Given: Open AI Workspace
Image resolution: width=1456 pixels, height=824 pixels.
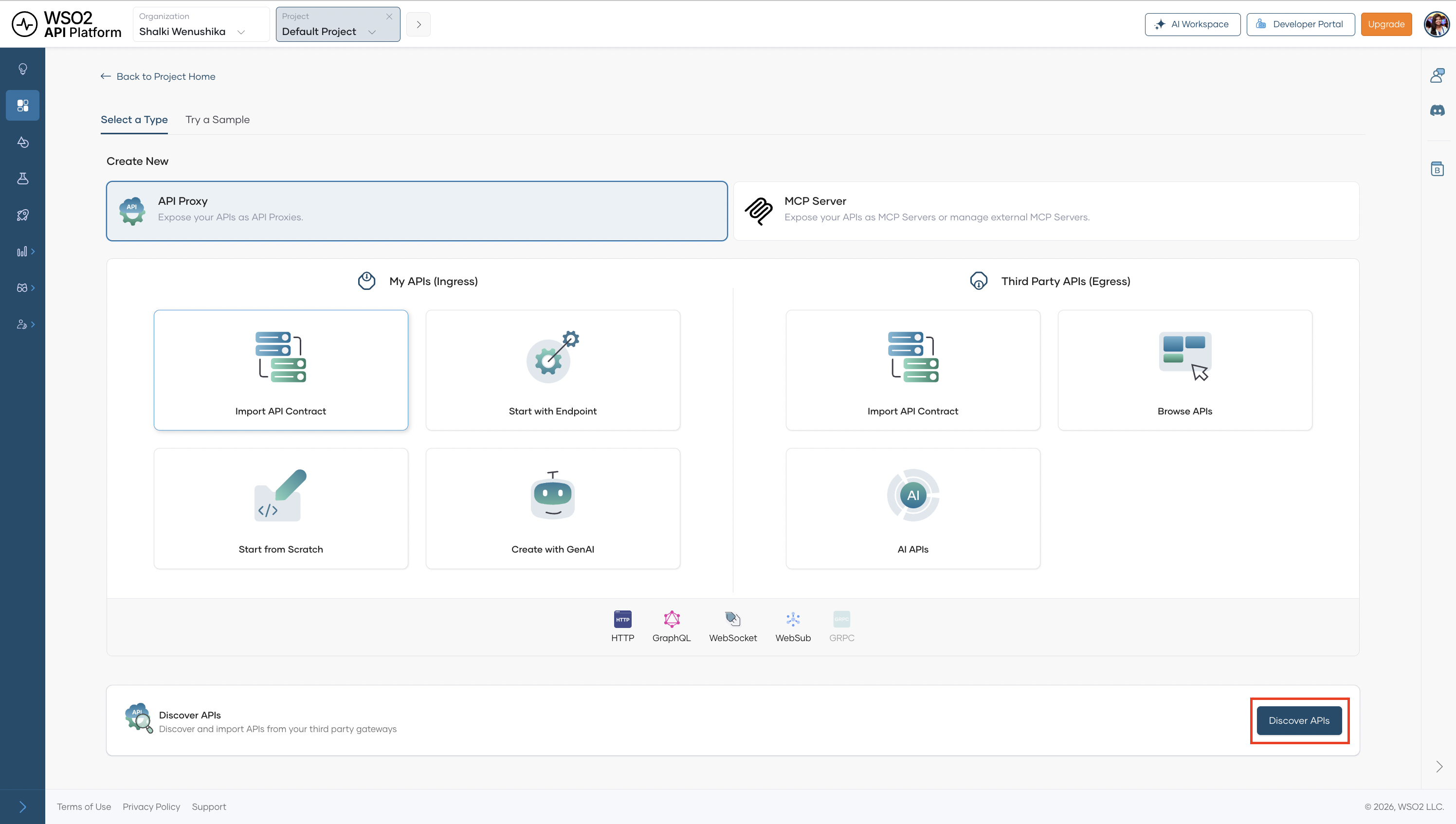Looking at the screenshot, I should point(1192,24).
